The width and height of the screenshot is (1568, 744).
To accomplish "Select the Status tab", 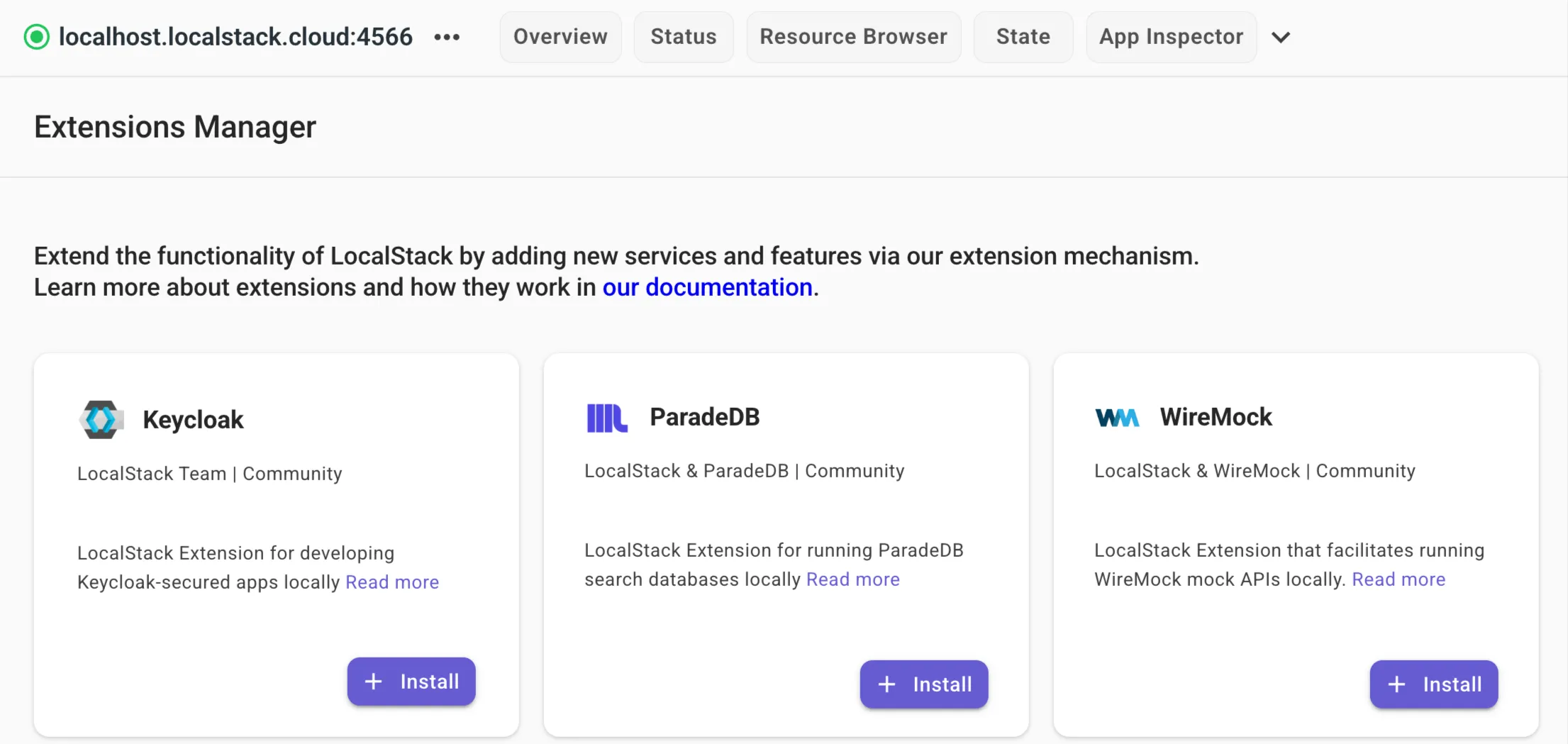I will [x=683, y=36].
